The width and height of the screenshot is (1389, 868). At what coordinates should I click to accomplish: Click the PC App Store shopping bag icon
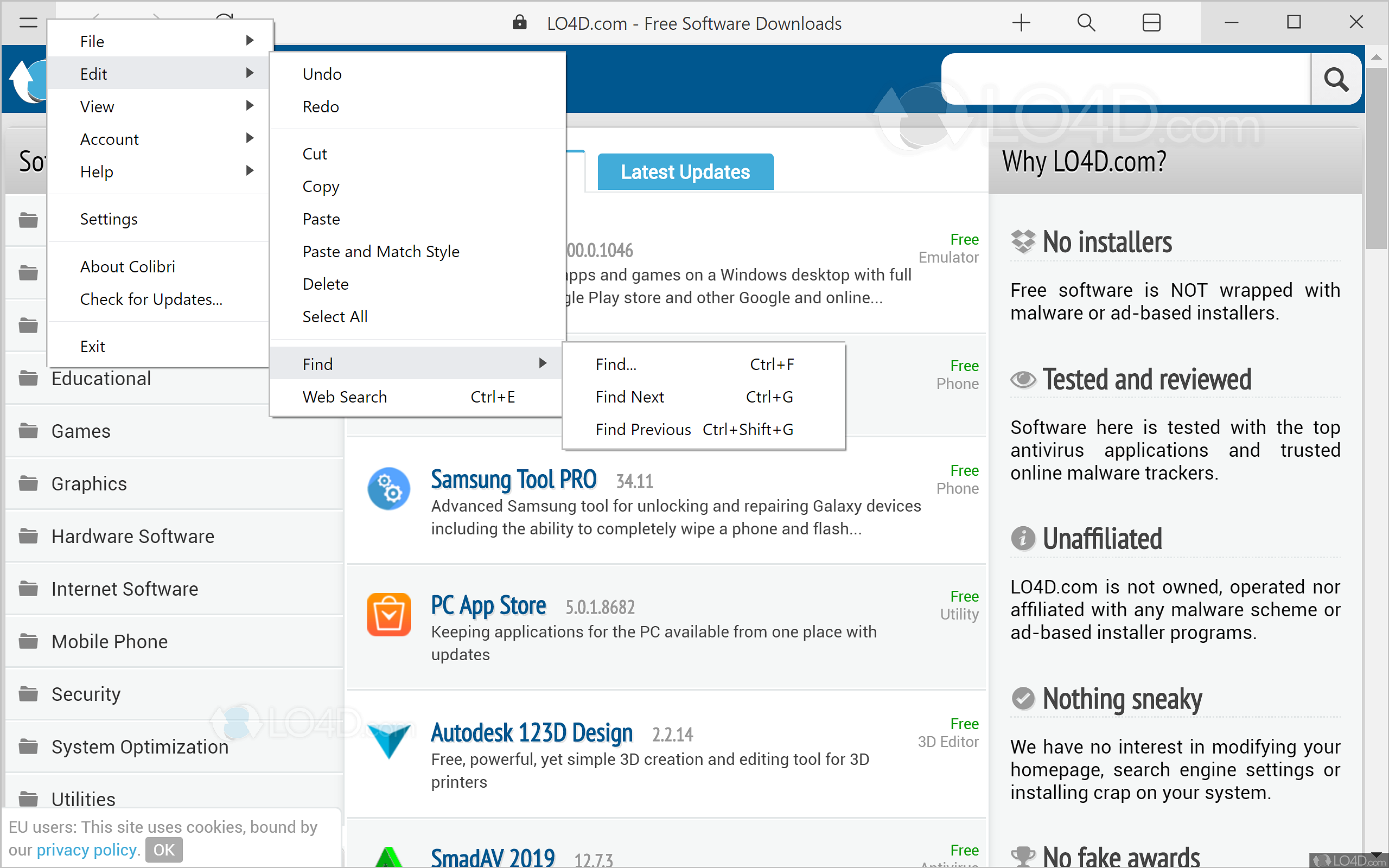pos(389,615)
